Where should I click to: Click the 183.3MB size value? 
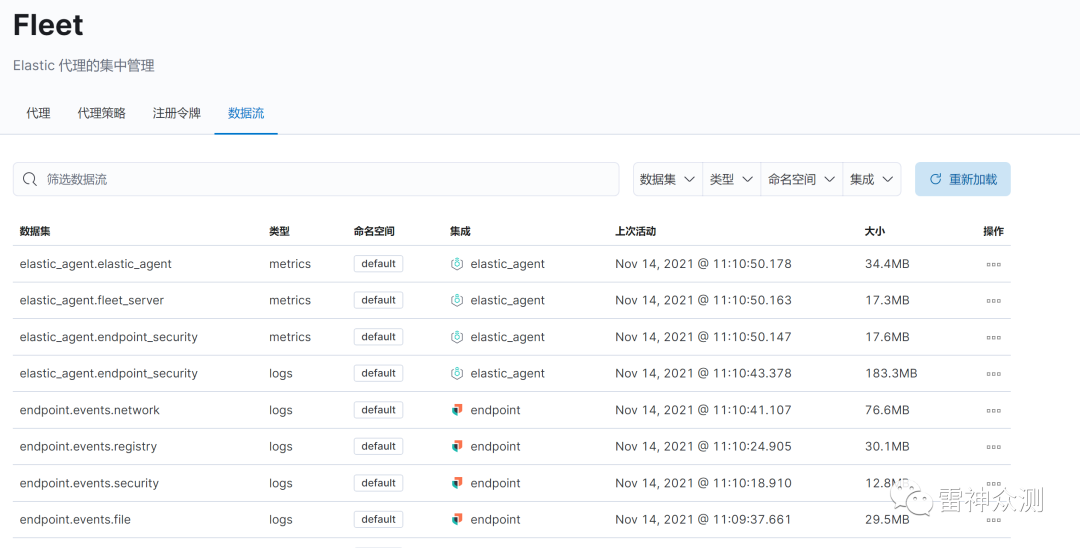pyautogui.click(x=891, y=373)
